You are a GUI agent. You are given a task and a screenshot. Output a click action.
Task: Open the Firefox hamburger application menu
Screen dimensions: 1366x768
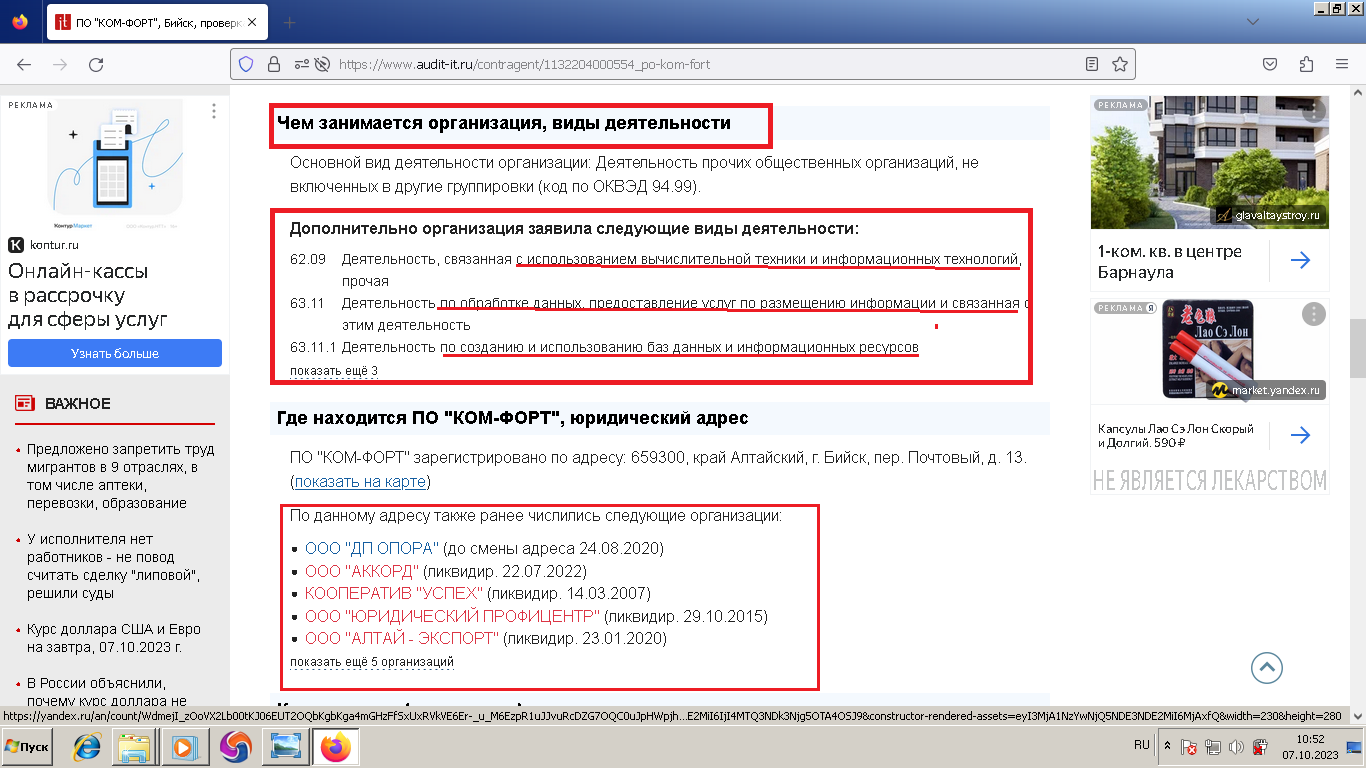[1342, 64]
